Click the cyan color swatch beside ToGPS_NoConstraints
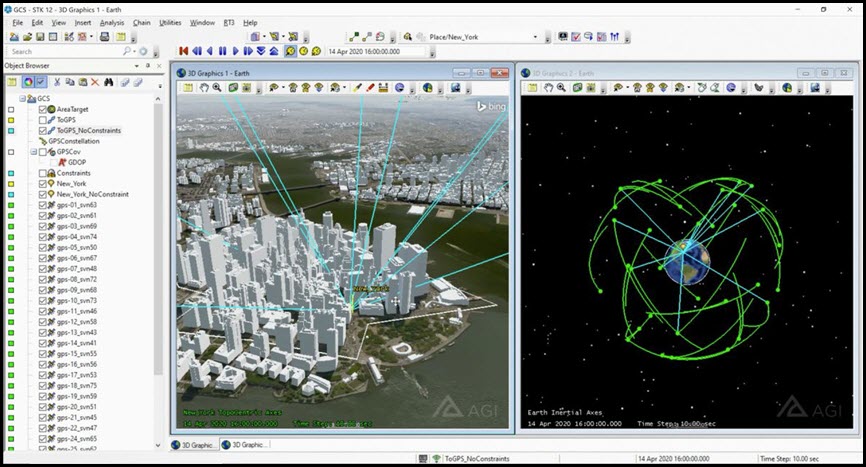866x467 pixels. [x=11, y=131]
